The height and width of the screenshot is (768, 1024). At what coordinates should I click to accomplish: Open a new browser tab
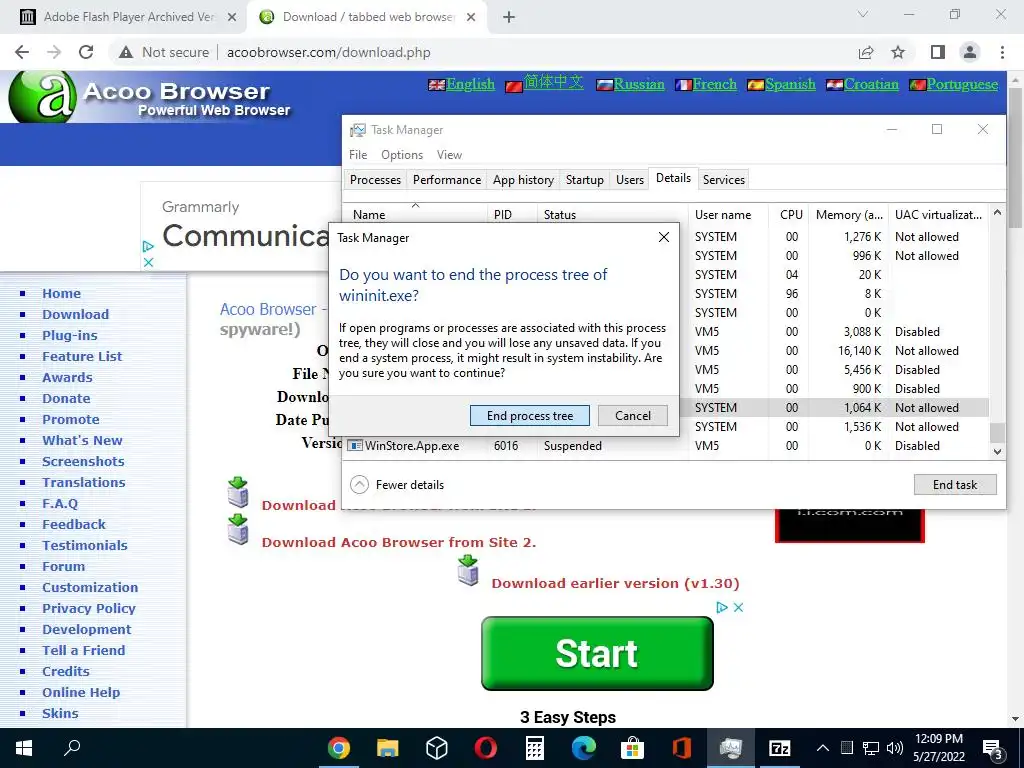pyautogui.click(x=509, y=17)
